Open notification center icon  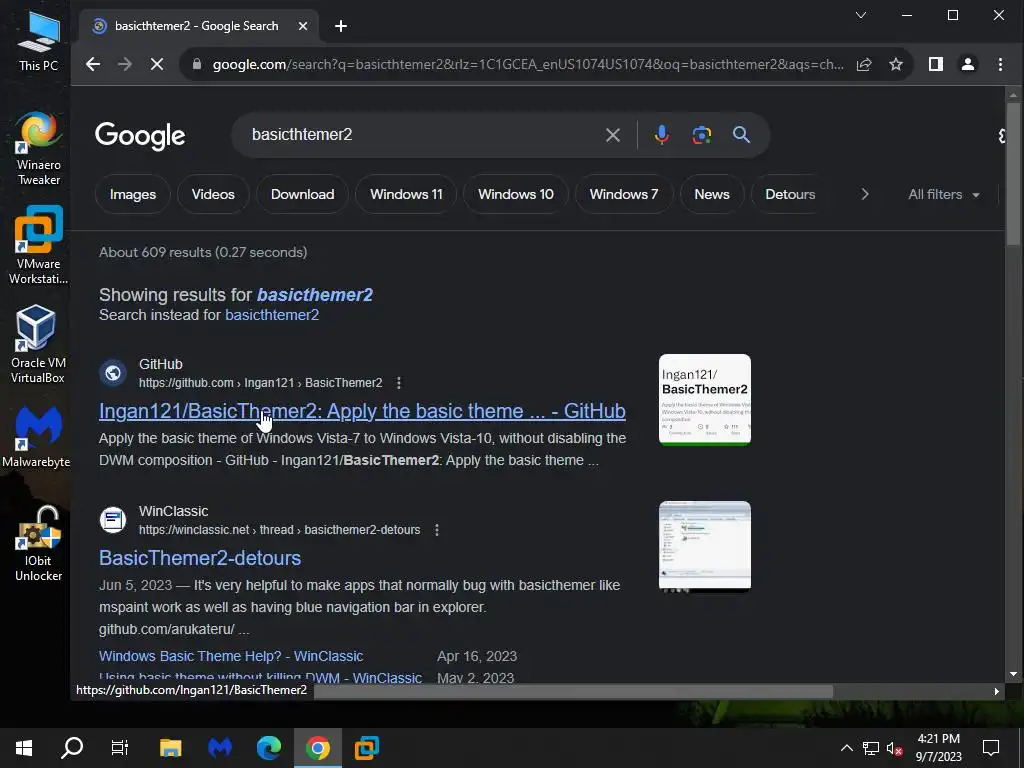pos(991,748)
